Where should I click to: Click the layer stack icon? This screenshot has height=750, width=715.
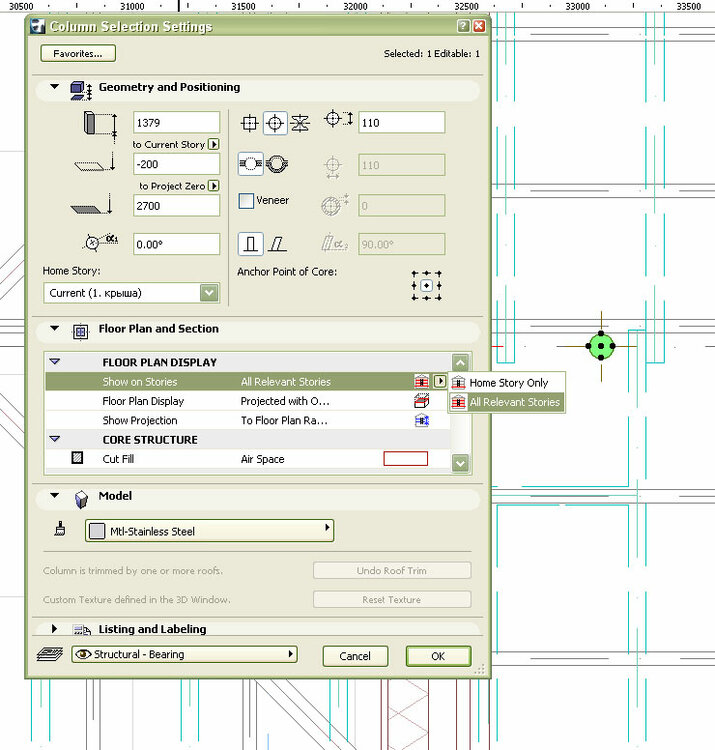click(50, 654)
